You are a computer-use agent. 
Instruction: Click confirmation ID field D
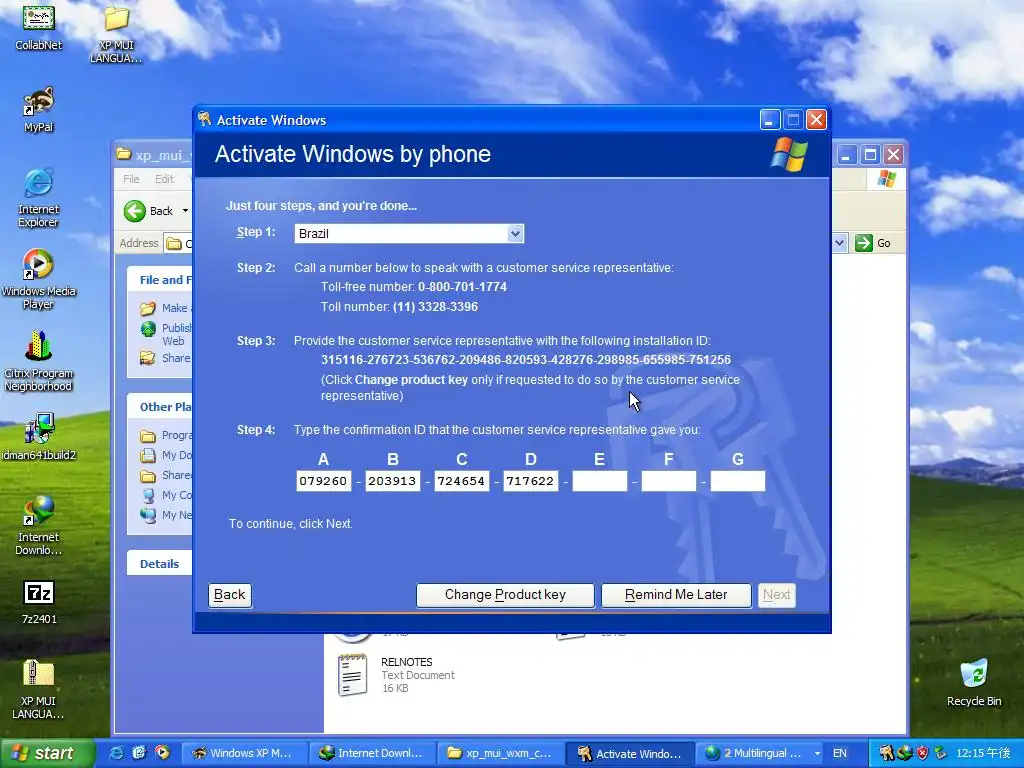coord(530,481)
